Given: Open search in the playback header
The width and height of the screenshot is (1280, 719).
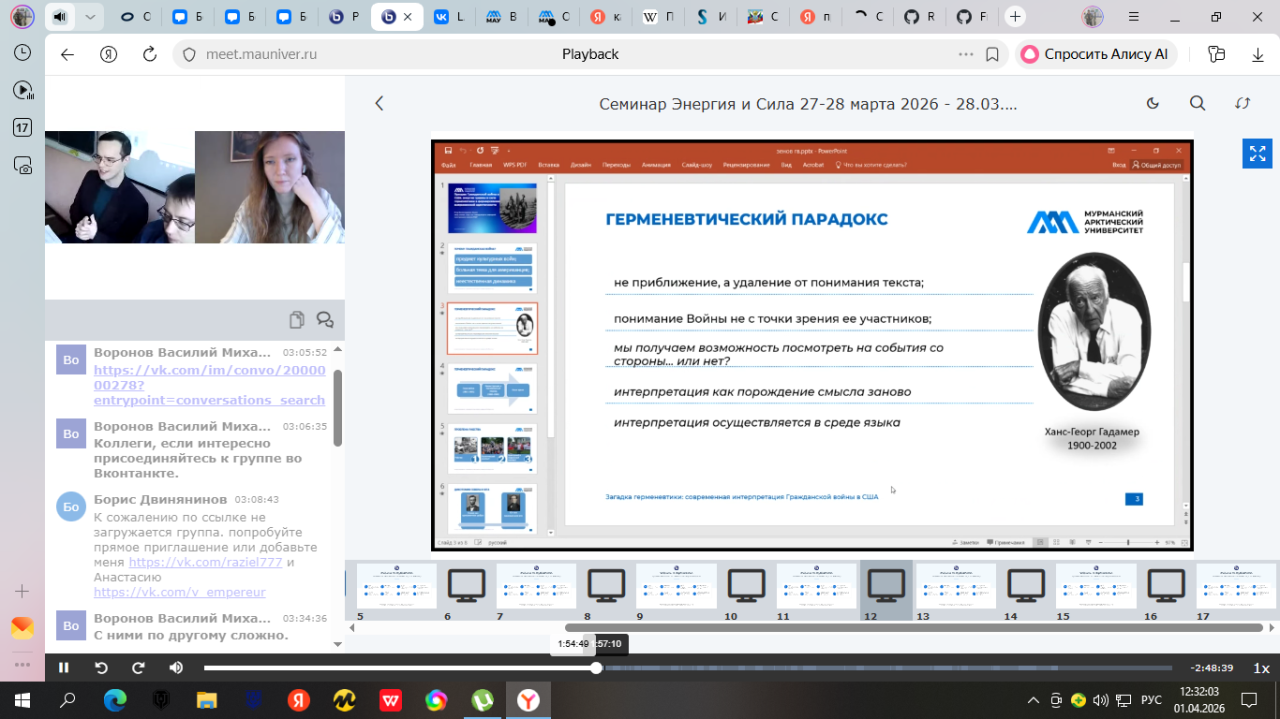Looking at the screenshot, I should tap(1197, 103).
